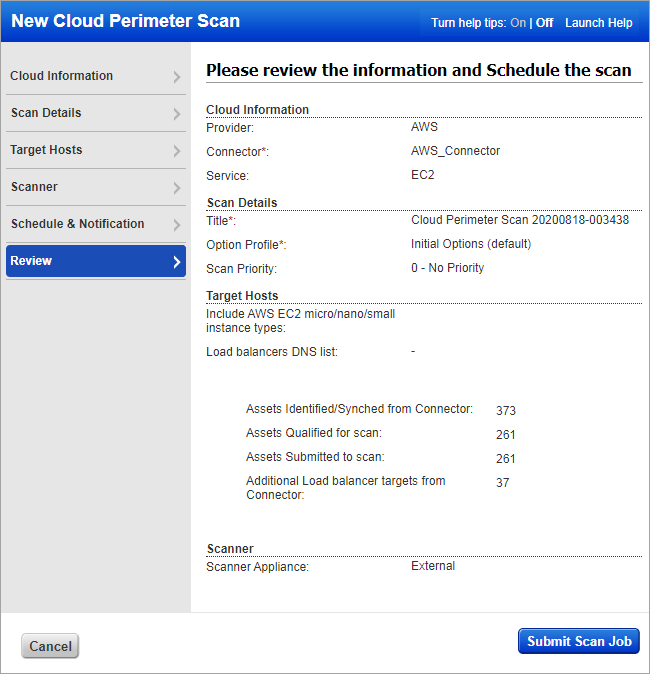This screenshot has width=650, height=674.
Task: Select the Scanner step in the sidebar
Action: point(96,187)
